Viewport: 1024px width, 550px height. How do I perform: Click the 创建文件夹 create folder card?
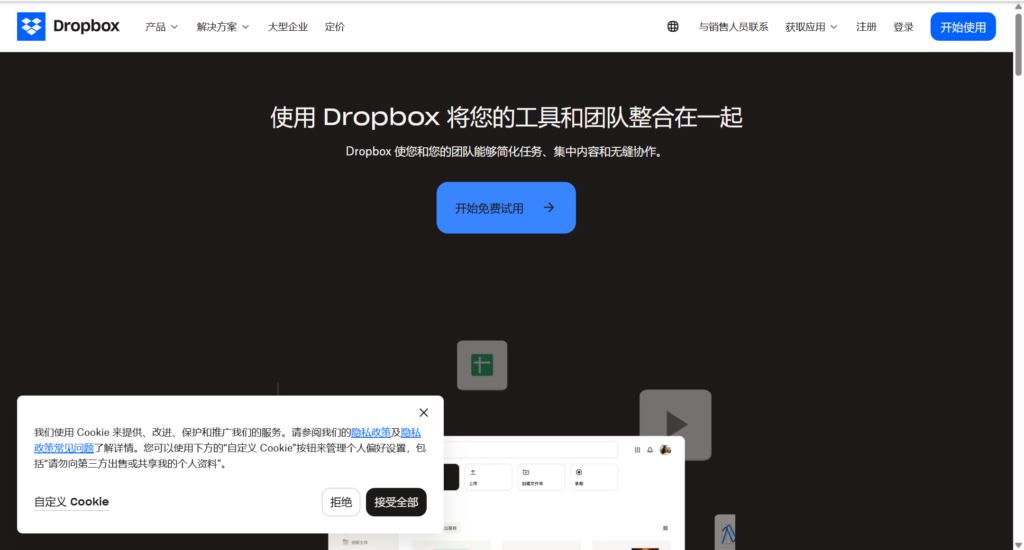pos(541,477)
